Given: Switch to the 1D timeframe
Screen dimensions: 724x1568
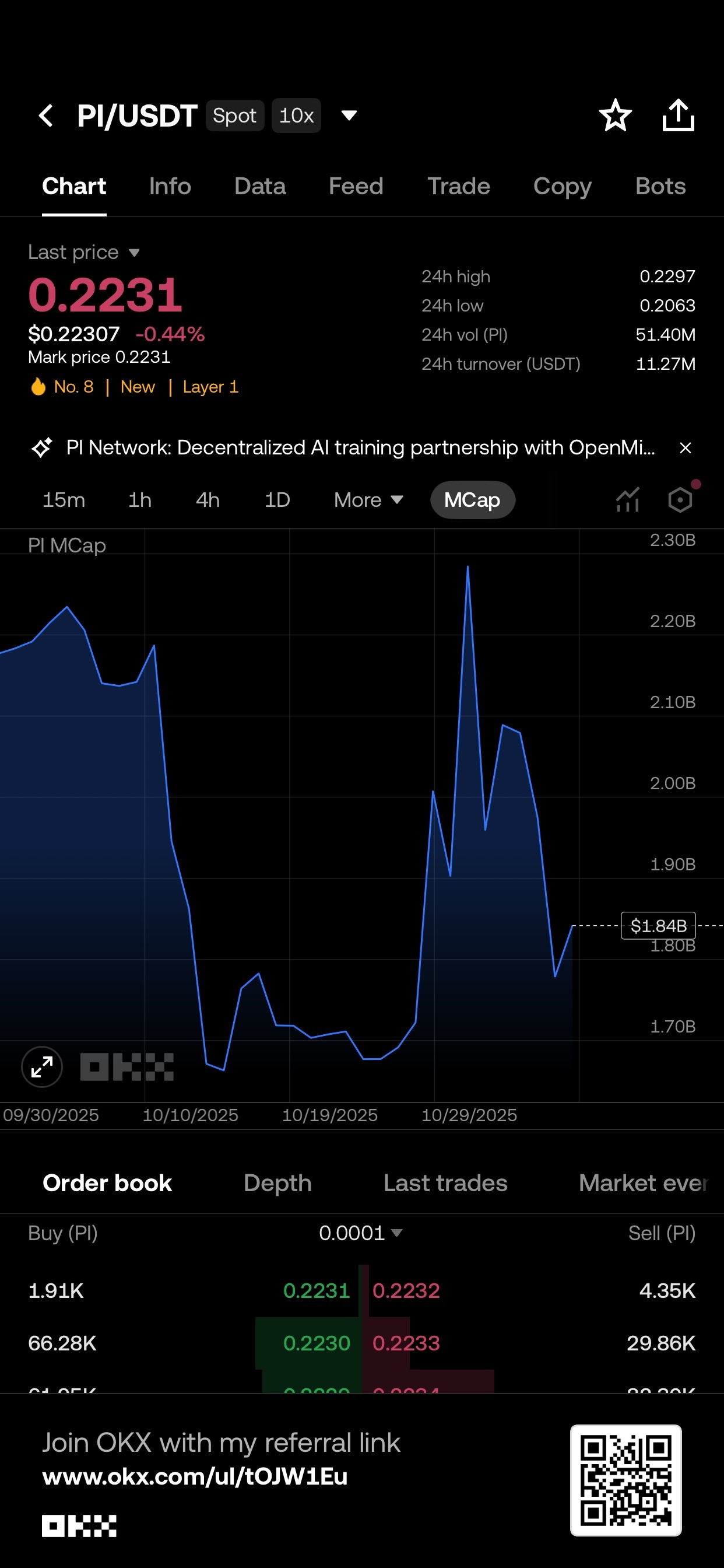Looking at the screenshot, I should 277,500.
